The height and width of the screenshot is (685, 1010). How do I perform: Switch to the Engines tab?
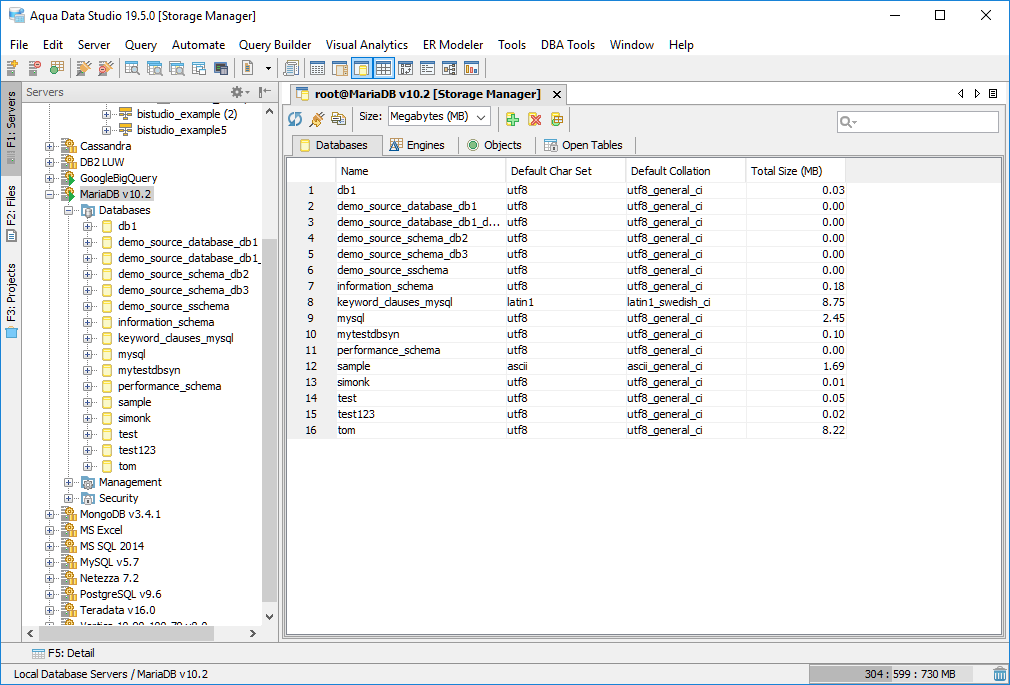pyautogui.click(x=416, y=145)
